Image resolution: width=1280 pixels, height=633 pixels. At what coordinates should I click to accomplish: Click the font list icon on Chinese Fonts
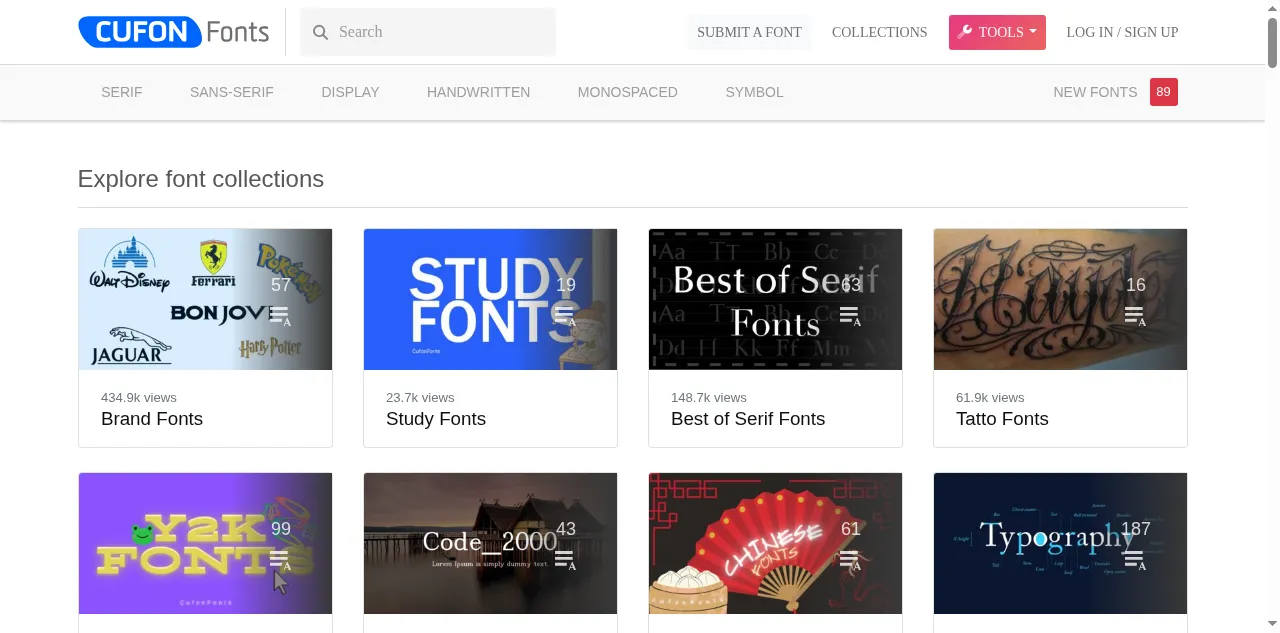(850, 560)
